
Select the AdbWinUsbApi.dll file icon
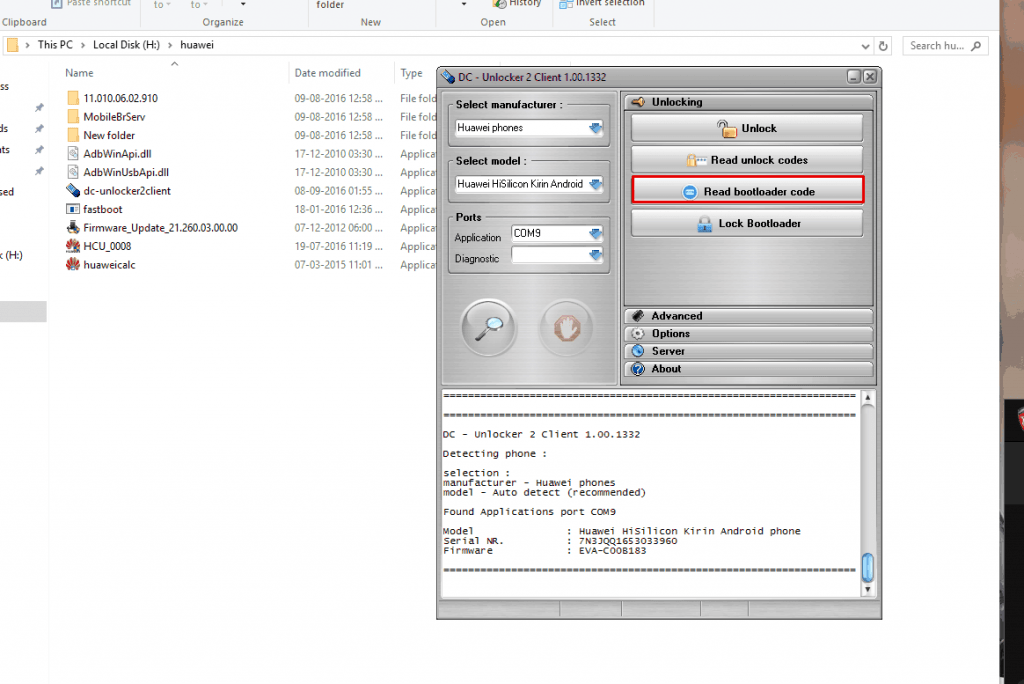(73, 172)
